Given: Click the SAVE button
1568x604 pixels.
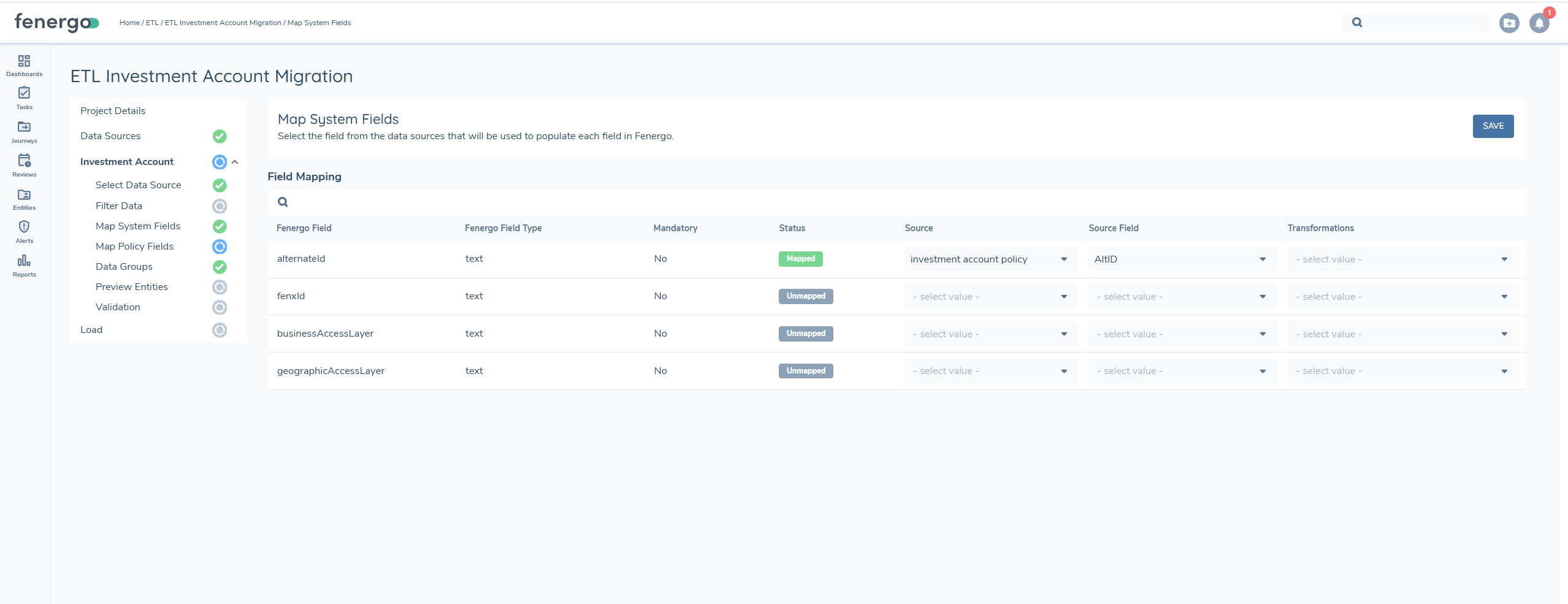Looking at the screenshot, I should coord(1493,126).
